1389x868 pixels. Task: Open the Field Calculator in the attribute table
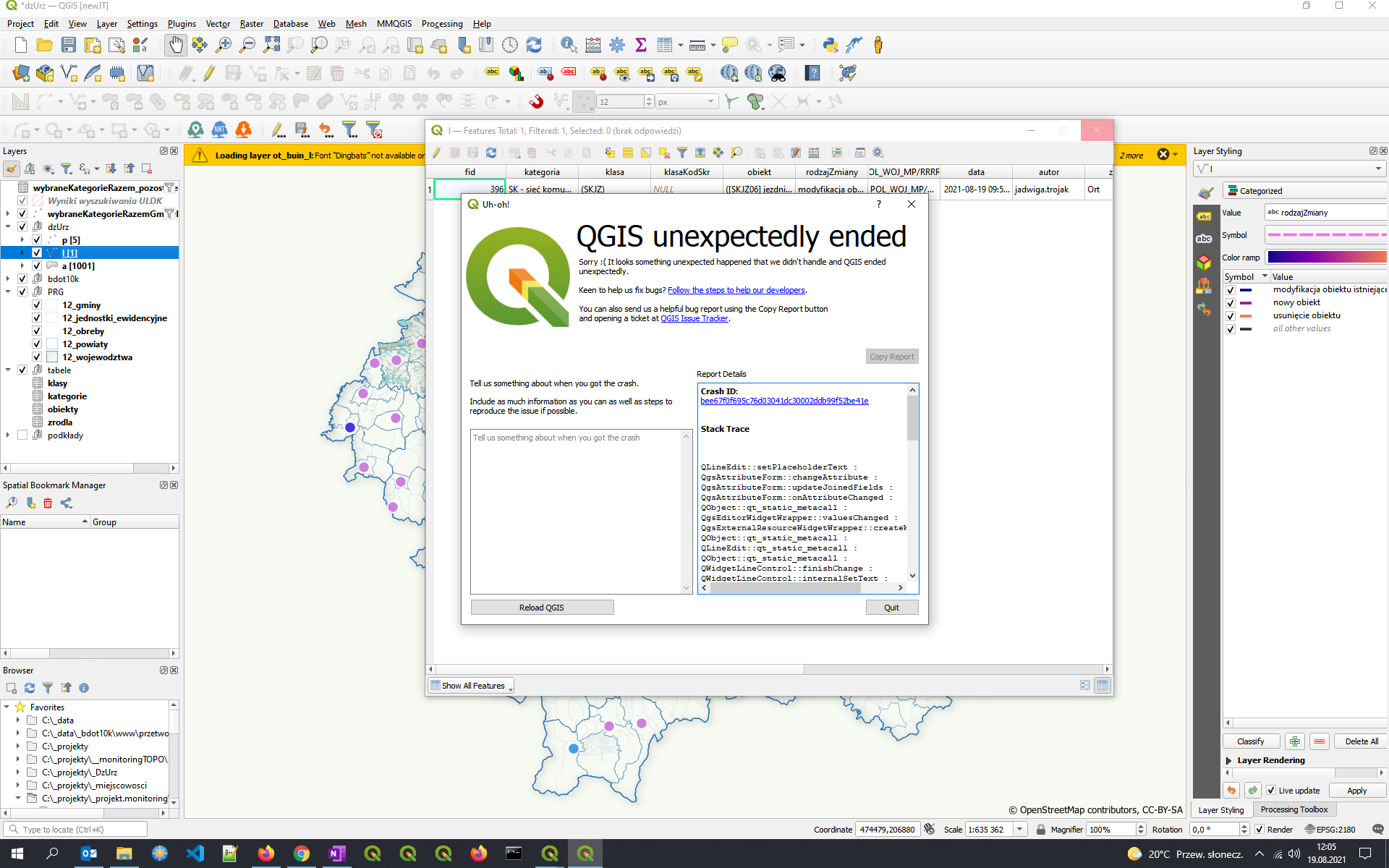click(813, 153)
